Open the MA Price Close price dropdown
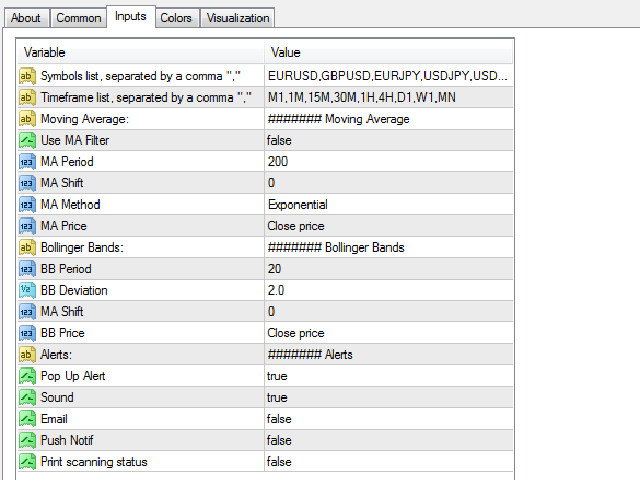The width and height of the screenshot is (640, 480). (389, 226)
